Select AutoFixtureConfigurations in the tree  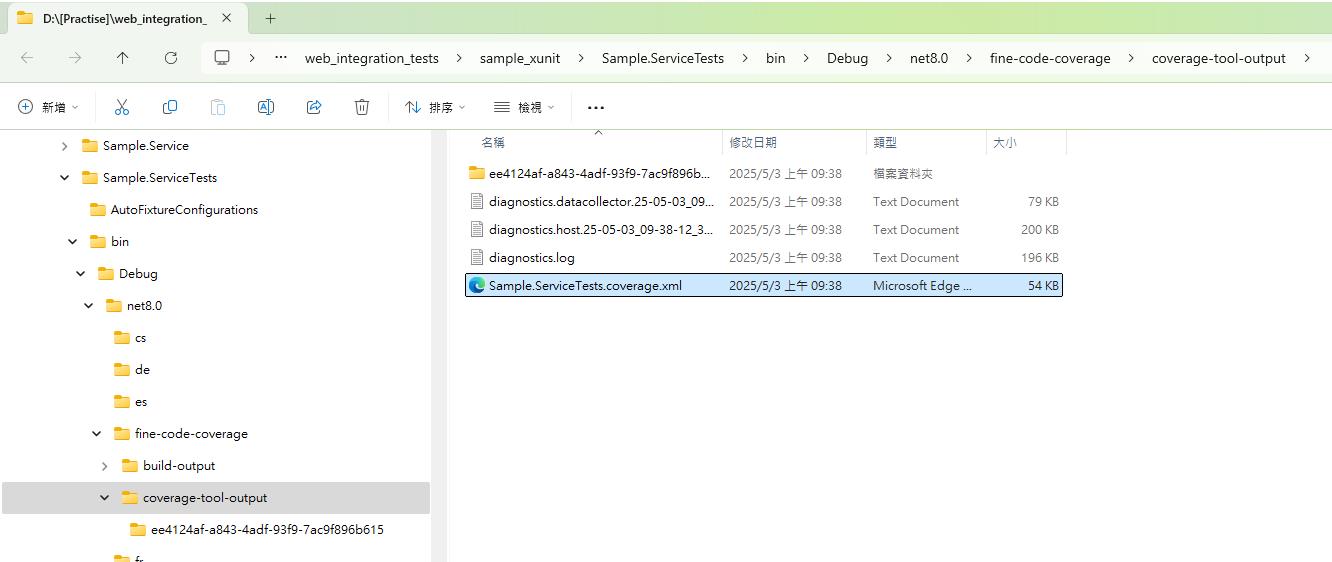tap(184, 210)
